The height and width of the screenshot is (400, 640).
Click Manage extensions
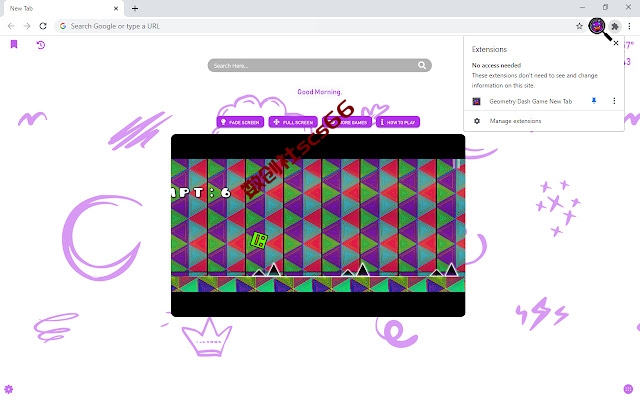tap(544, 121)
